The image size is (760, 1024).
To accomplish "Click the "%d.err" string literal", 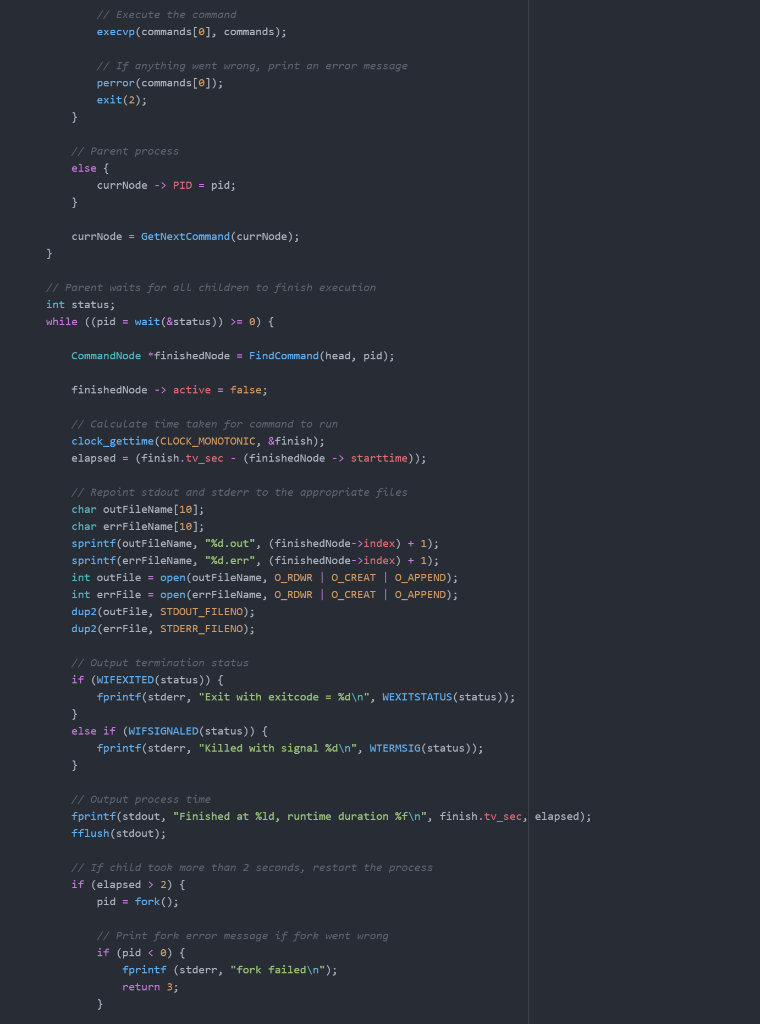I will point(230,560).
